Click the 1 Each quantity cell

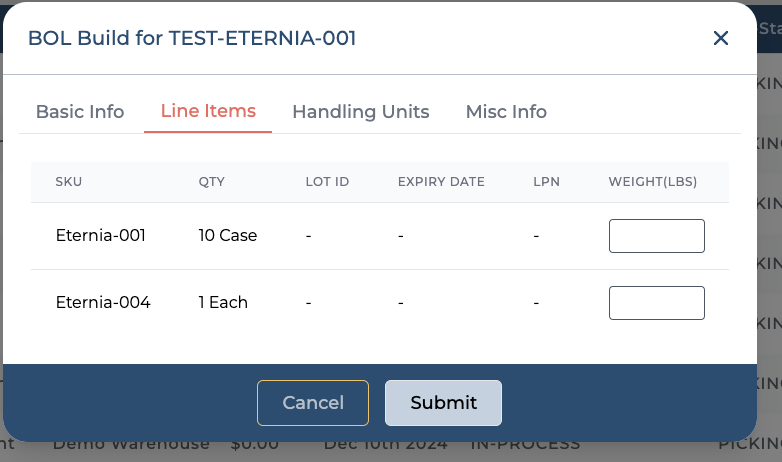(x=223, y=302)
